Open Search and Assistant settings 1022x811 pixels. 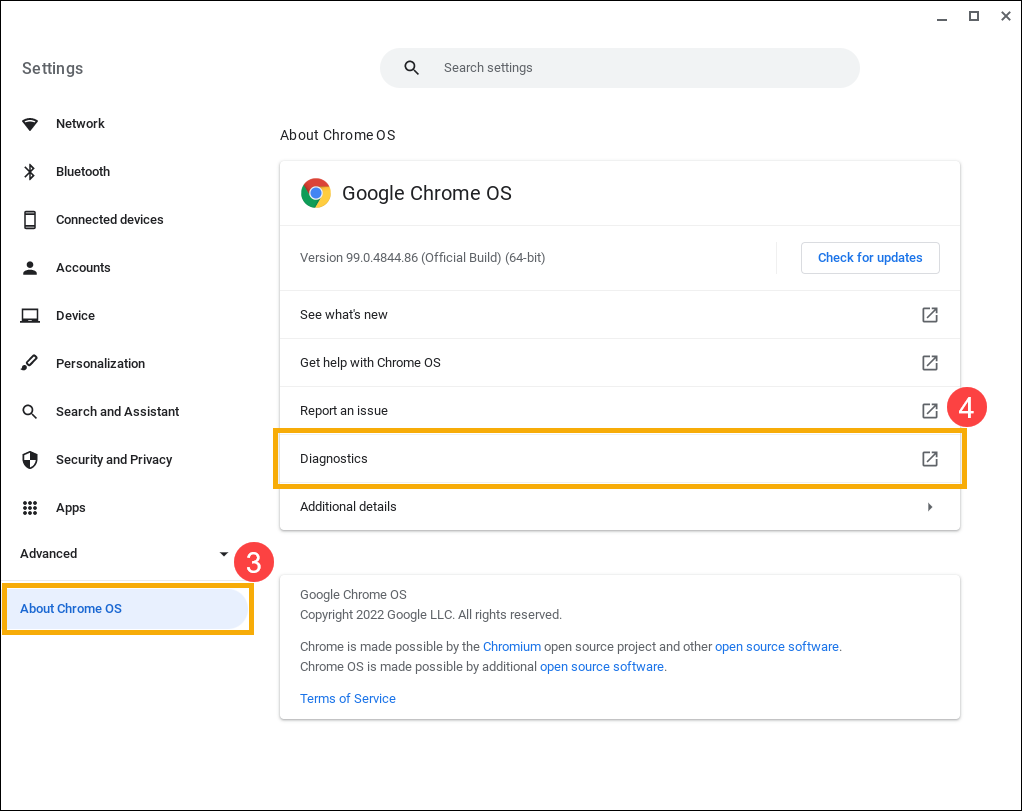[117, 412]
